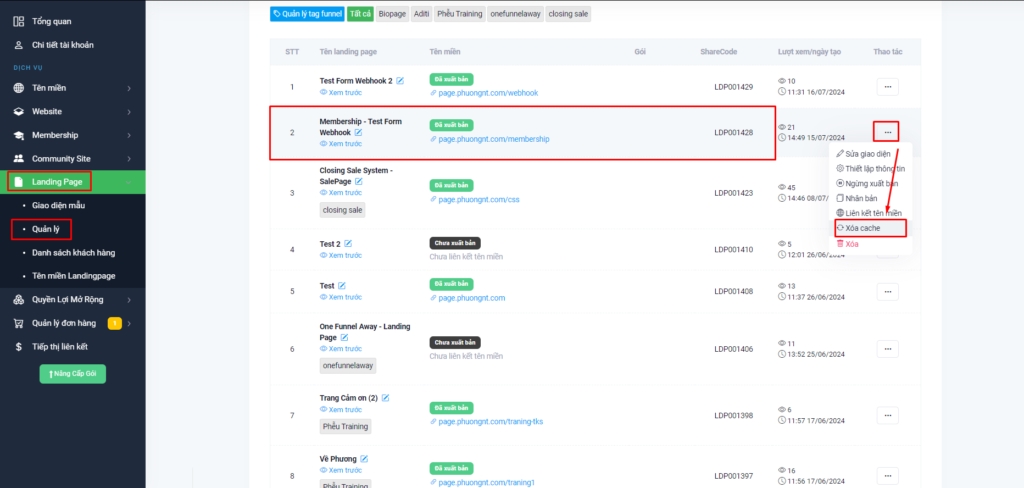Image resolution: width=1024 pixels, height=488 pixels.
Task: Click the Quản lý đơn hàng cart icon
Action: coord(18,323)
